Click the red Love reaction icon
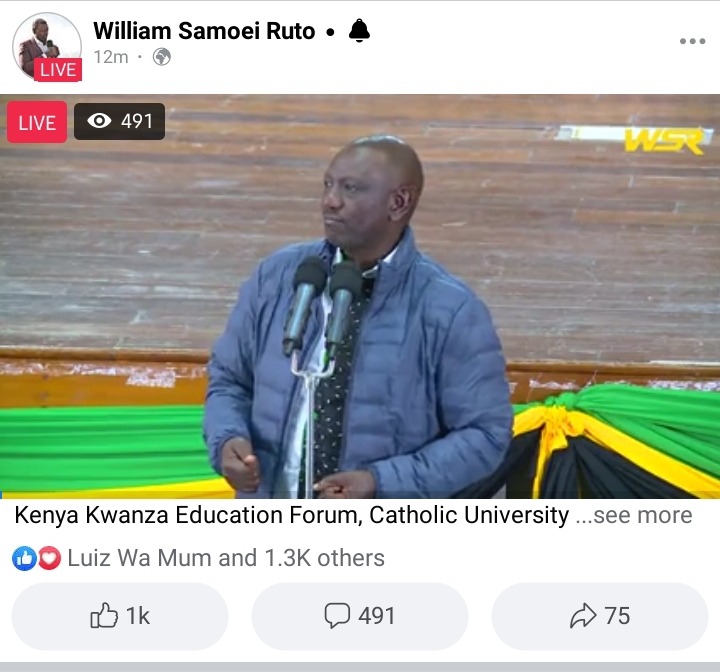Screen dimensions: 720x672 click(49, 559)
